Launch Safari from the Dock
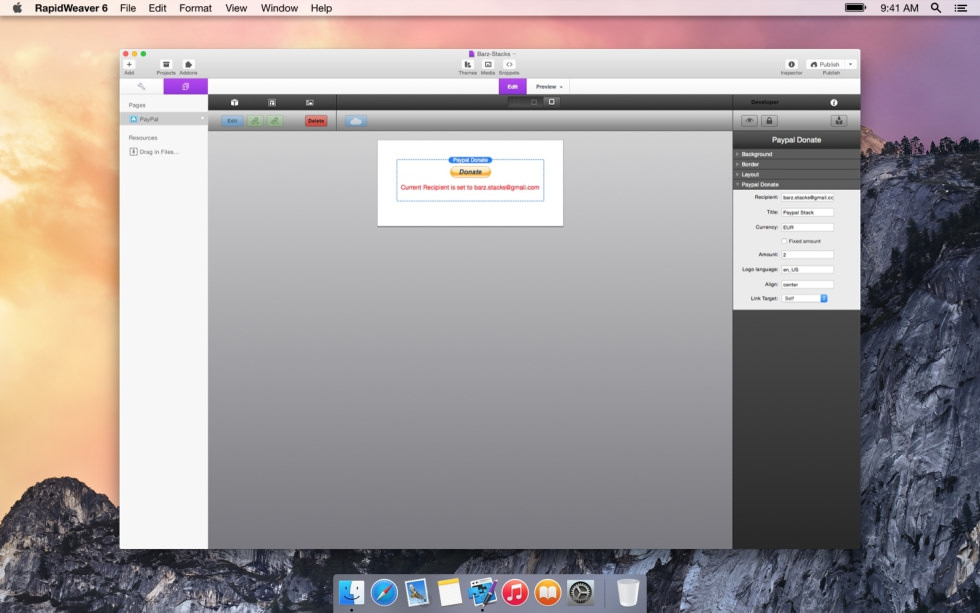The image size is (980, 613). tap(384, 592)
